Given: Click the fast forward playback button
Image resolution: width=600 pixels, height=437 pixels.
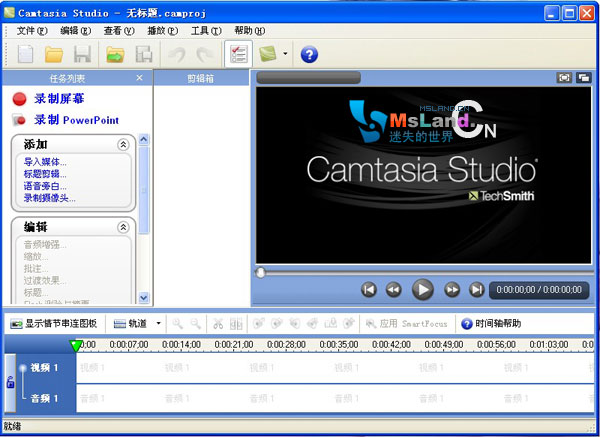Looking at the screenshot, I should (452, 290).
